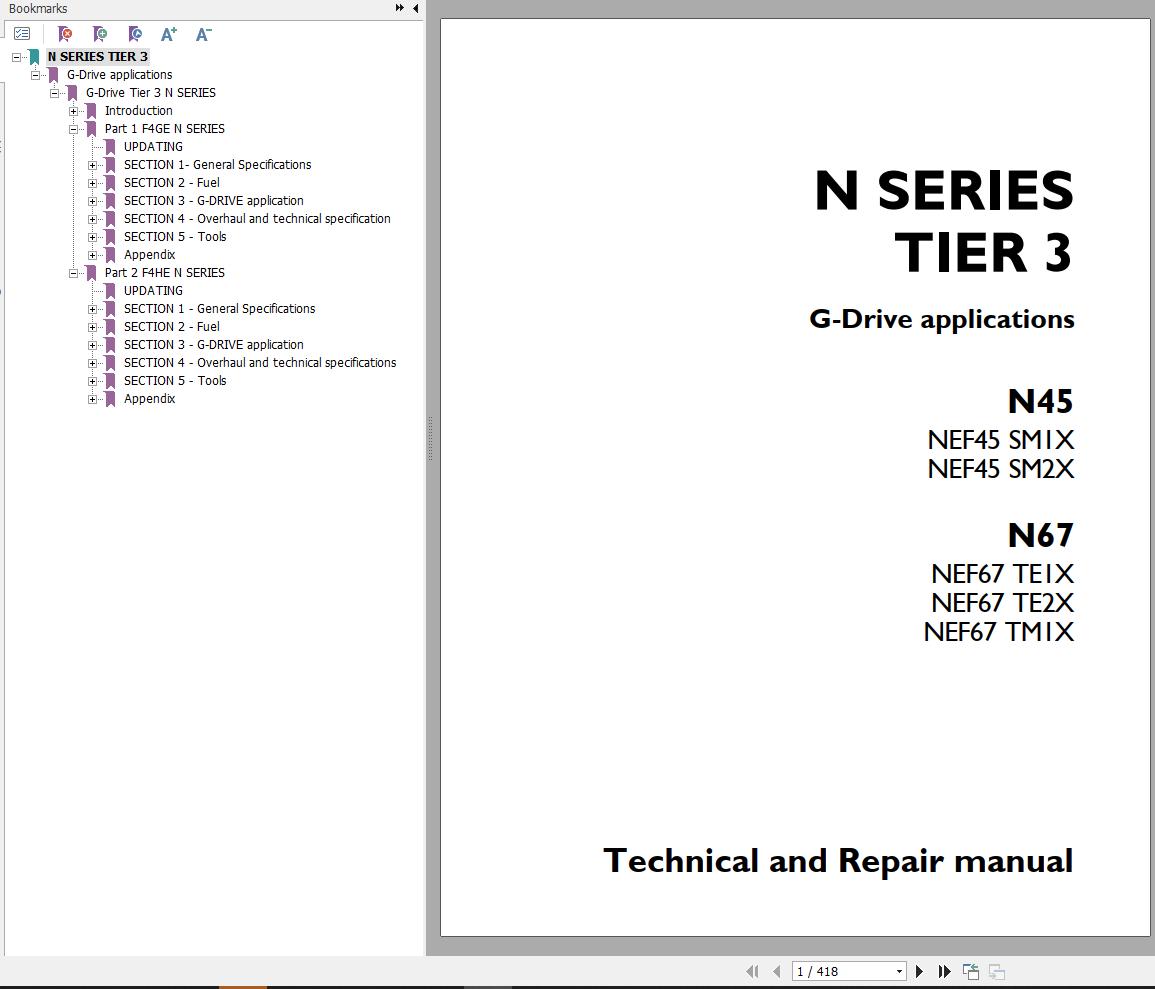Open the page number dropdown

898,971
